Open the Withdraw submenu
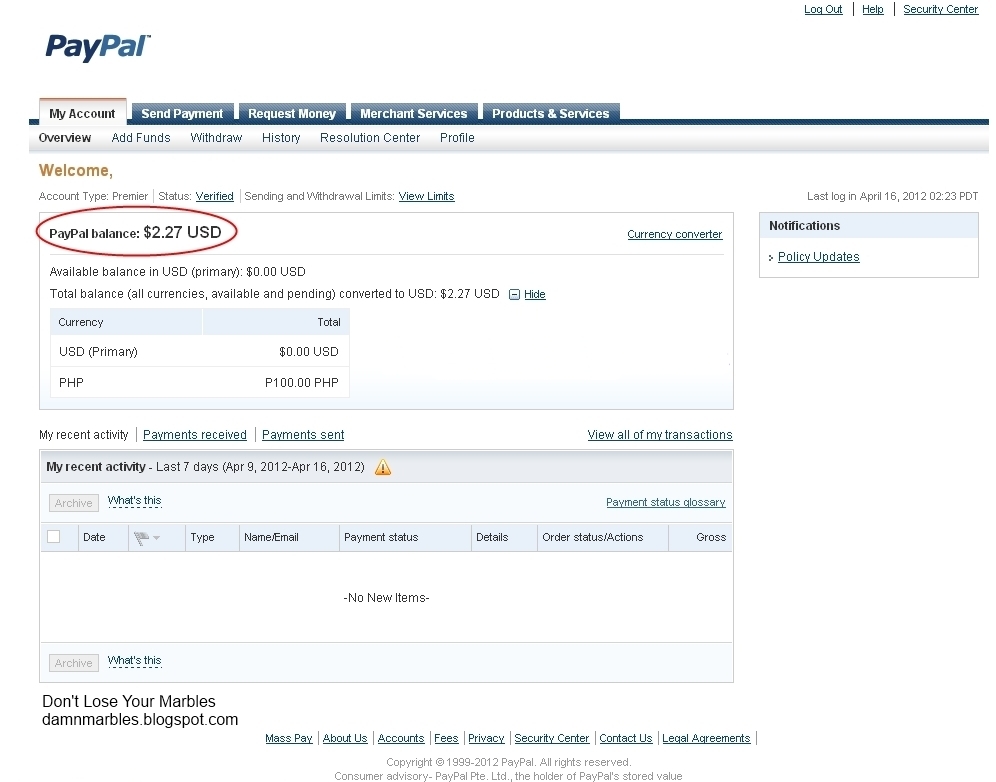The width and height of the screenshot is (996, 782). click(x=216, y=138)
